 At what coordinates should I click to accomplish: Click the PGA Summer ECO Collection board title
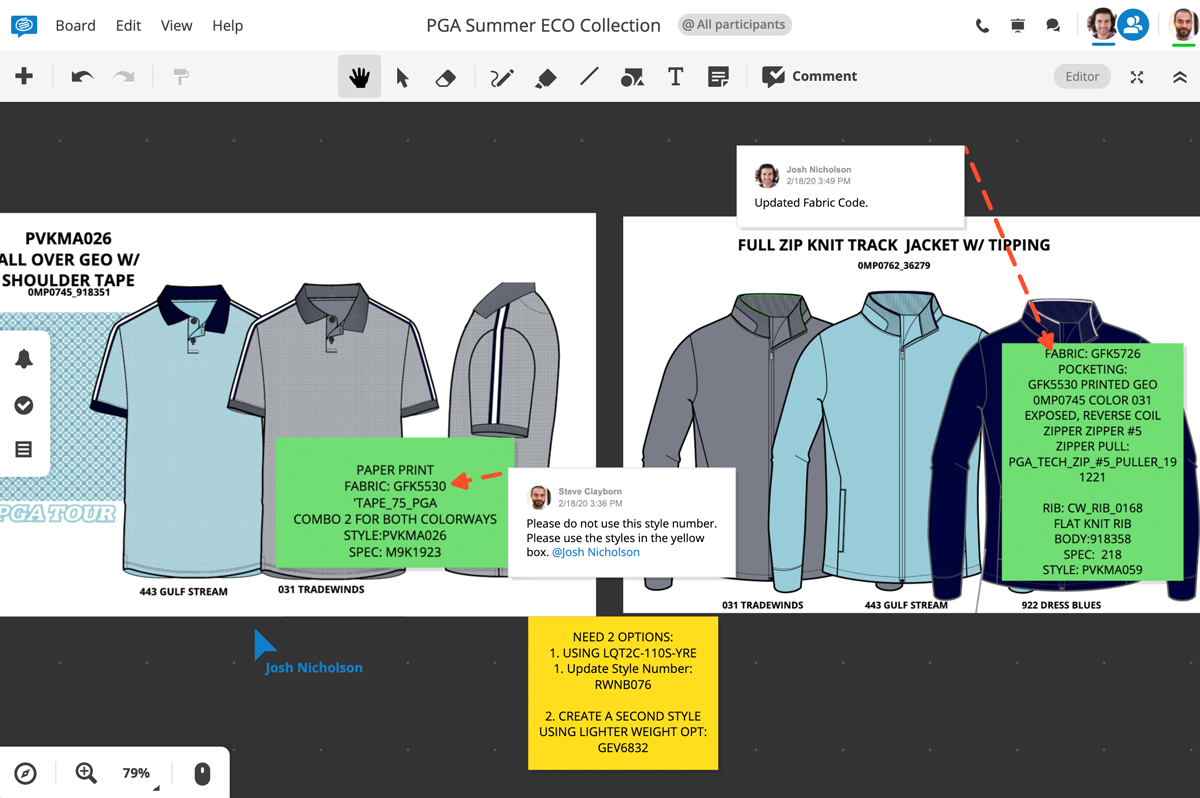[x=543, y=25]
